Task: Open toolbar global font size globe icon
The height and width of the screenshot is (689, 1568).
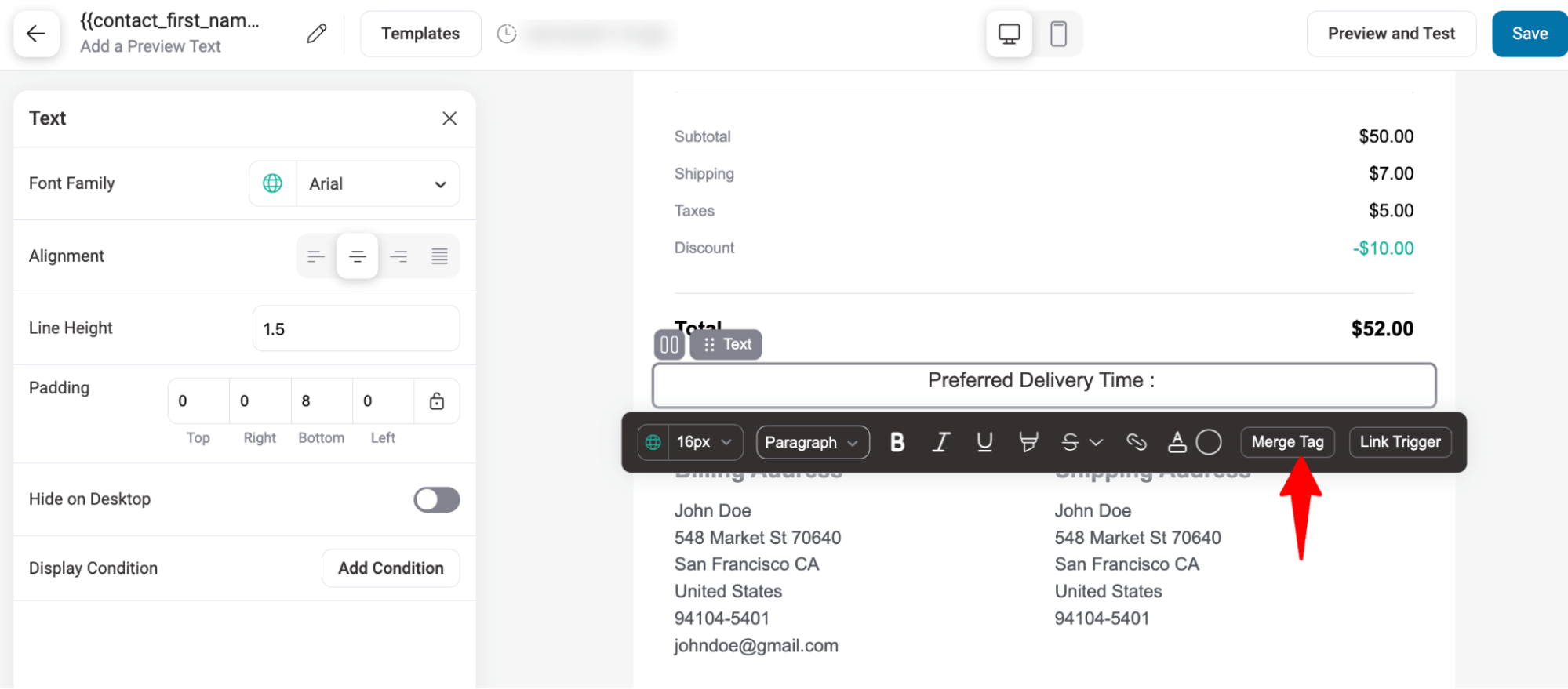Action: pos(653,443)
